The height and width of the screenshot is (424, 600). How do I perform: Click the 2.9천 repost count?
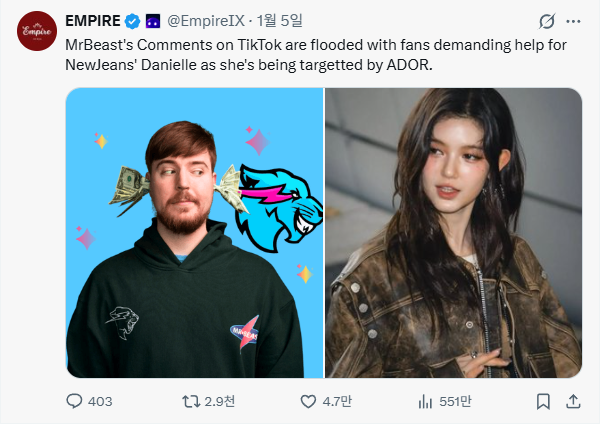click(220, 401)
